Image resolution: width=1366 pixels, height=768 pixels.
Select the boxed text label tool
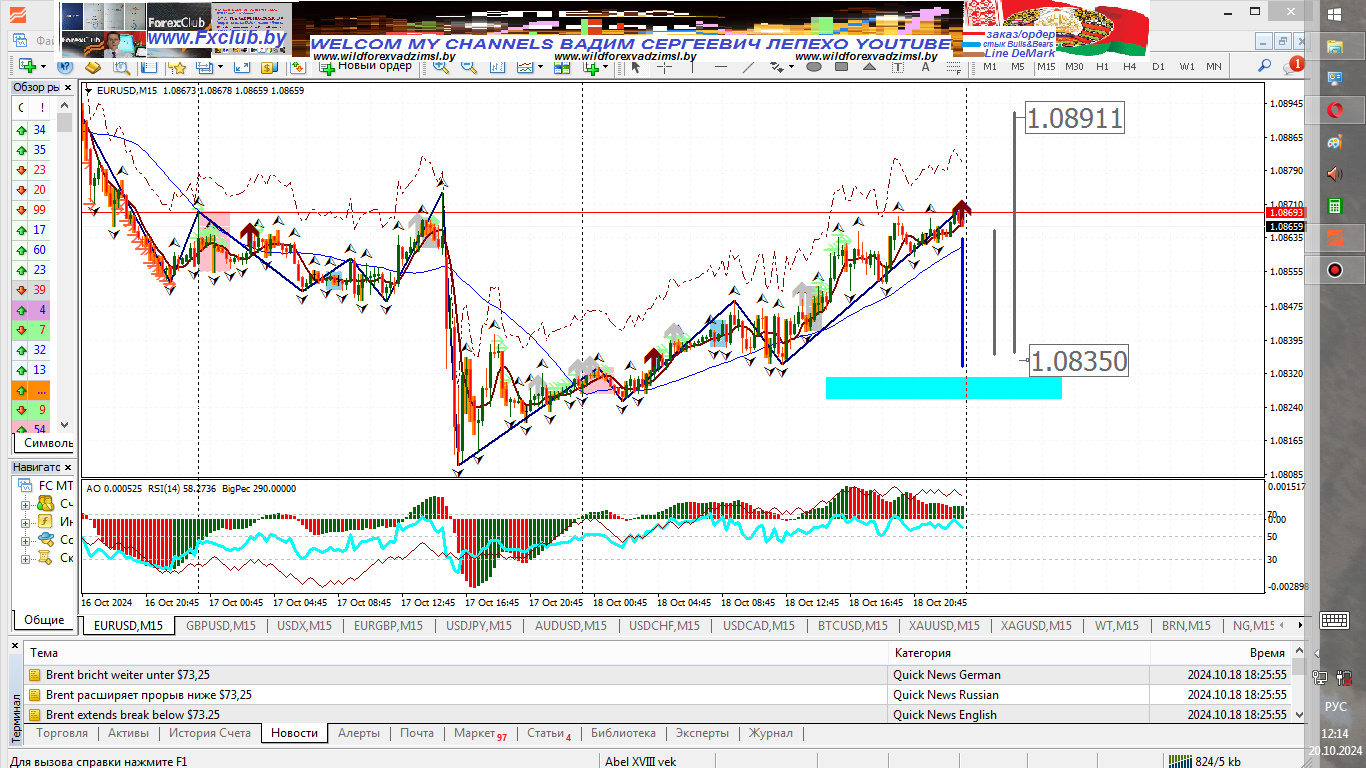897,66
